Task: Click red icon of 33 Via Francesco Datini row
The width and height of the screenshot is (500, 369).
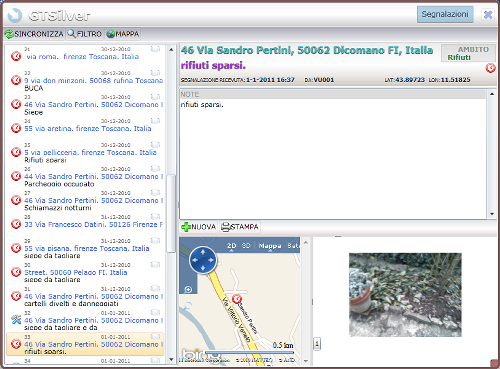Action: 16,224
